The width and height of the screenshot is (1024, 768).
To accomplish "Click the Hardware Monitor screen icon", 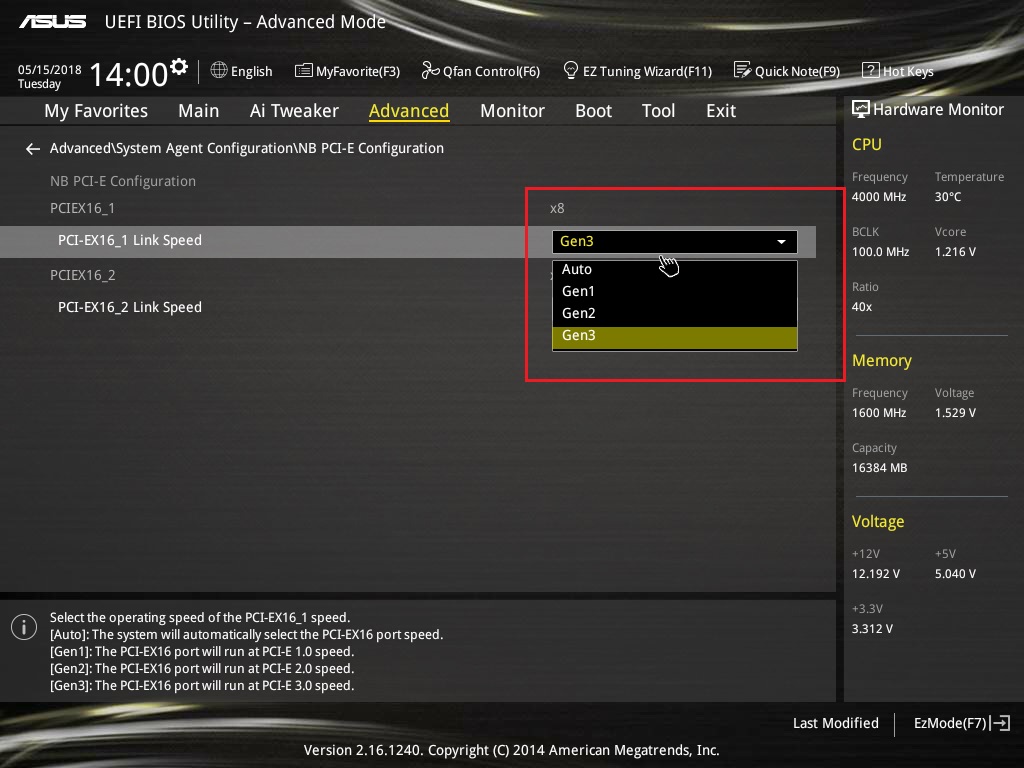I will point(861,109).
